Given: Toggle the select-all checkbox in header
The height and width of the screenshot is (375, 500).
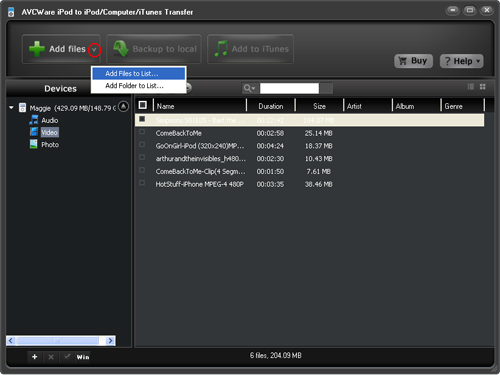Looking at the screenshot, I should (143, 105).
